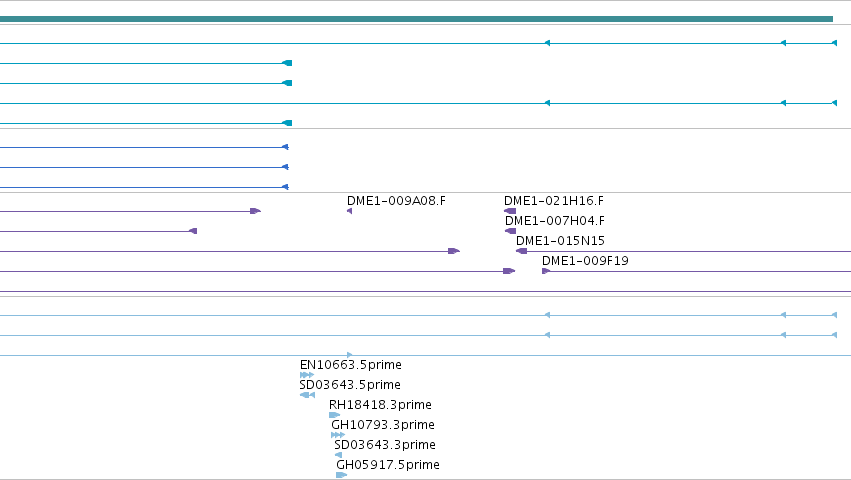
Task: Select the arrow glyph under SD03643.3prime
Action: 338,456
